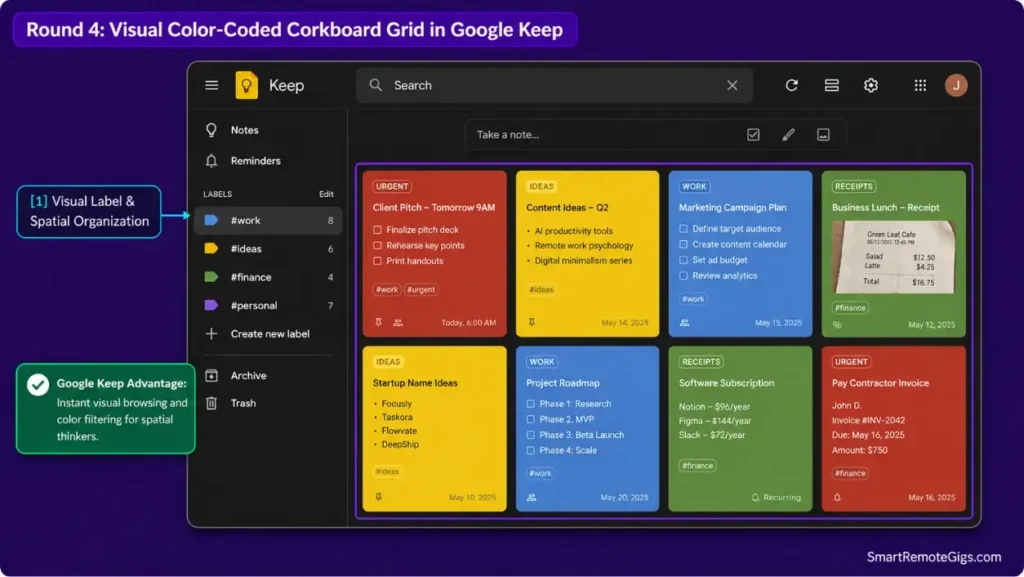Image resolution: width=1024 pixels, height=577 pixels.
Task: Pin icon on Startup Name Ideas note
Action: click(x=378, y=497)
